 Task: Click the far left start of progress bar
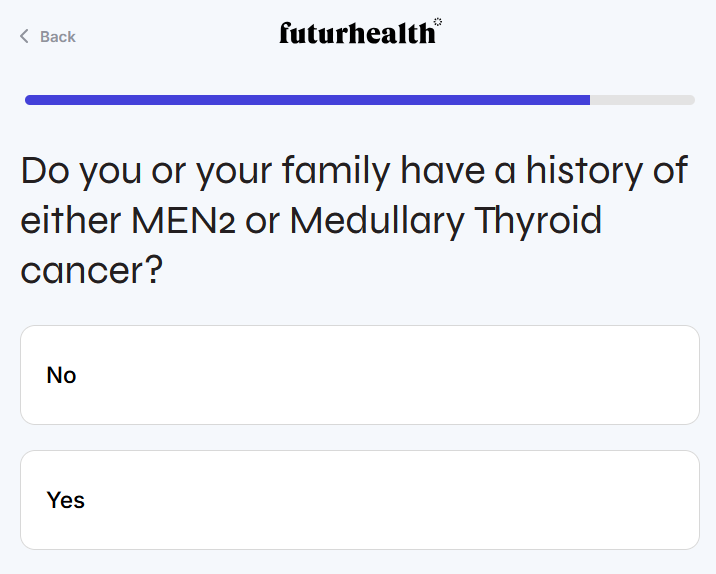click(29, 100)
